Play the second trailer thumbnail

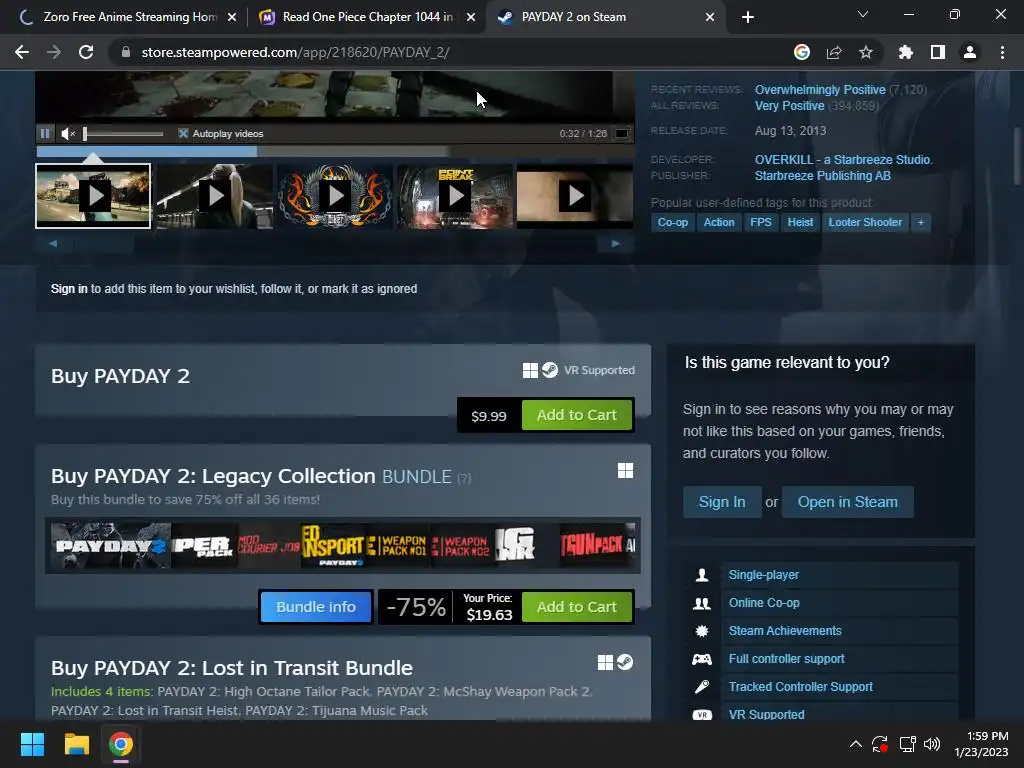click(214, 195)
